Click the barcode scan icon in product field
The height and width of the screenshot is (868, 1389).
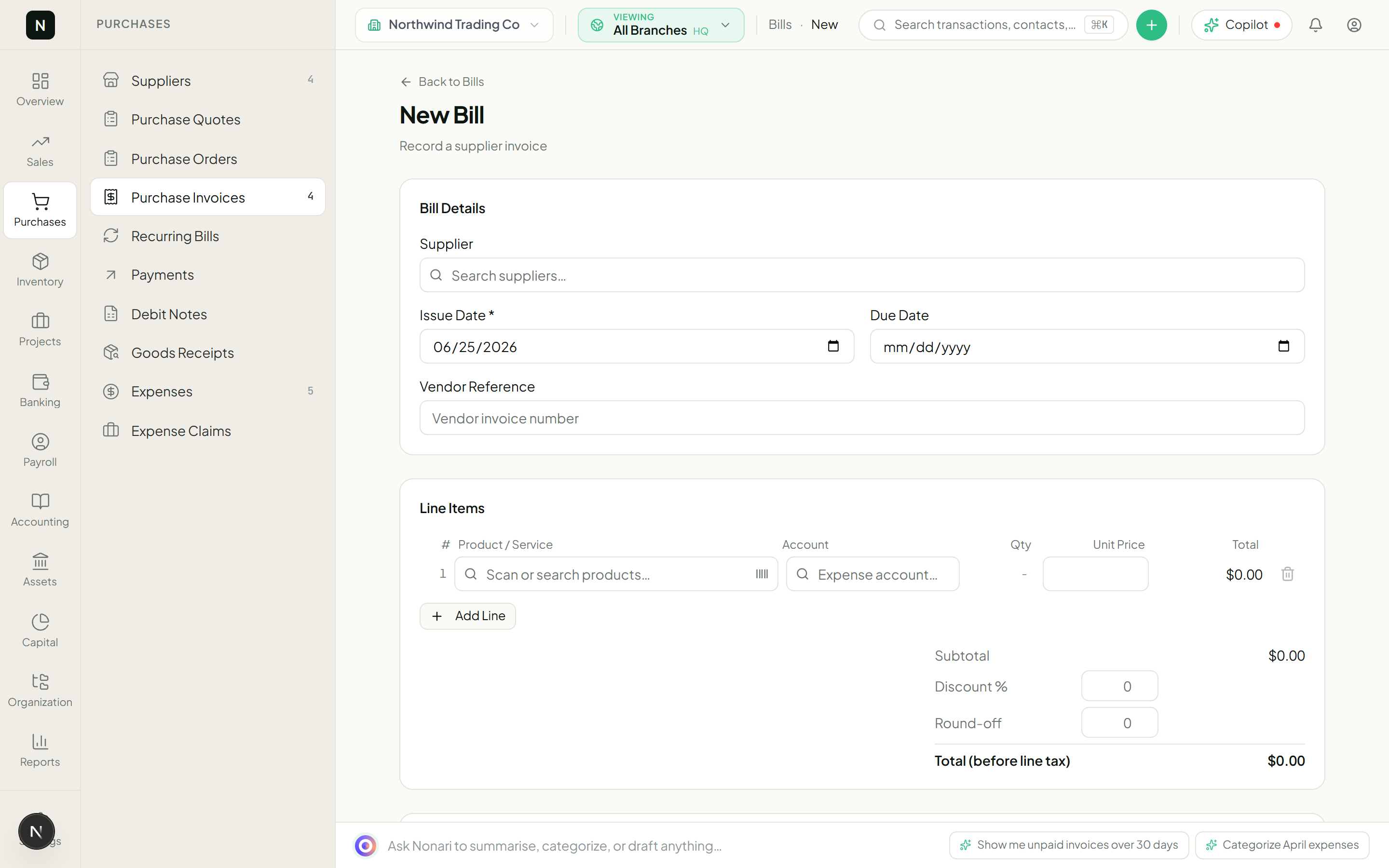[762, 574]
